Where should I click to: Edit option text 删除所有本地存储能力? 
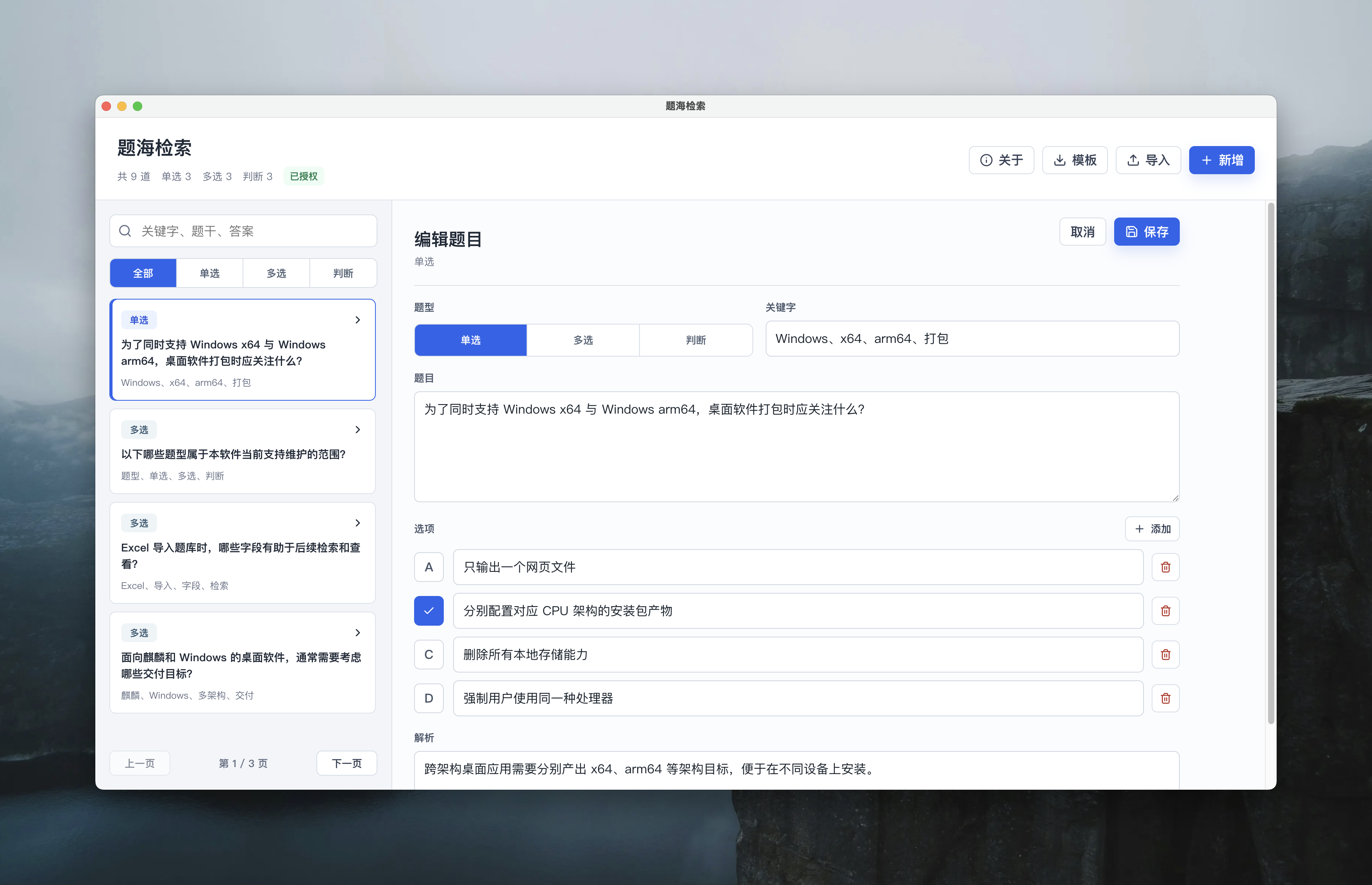(x=798, y=655)
